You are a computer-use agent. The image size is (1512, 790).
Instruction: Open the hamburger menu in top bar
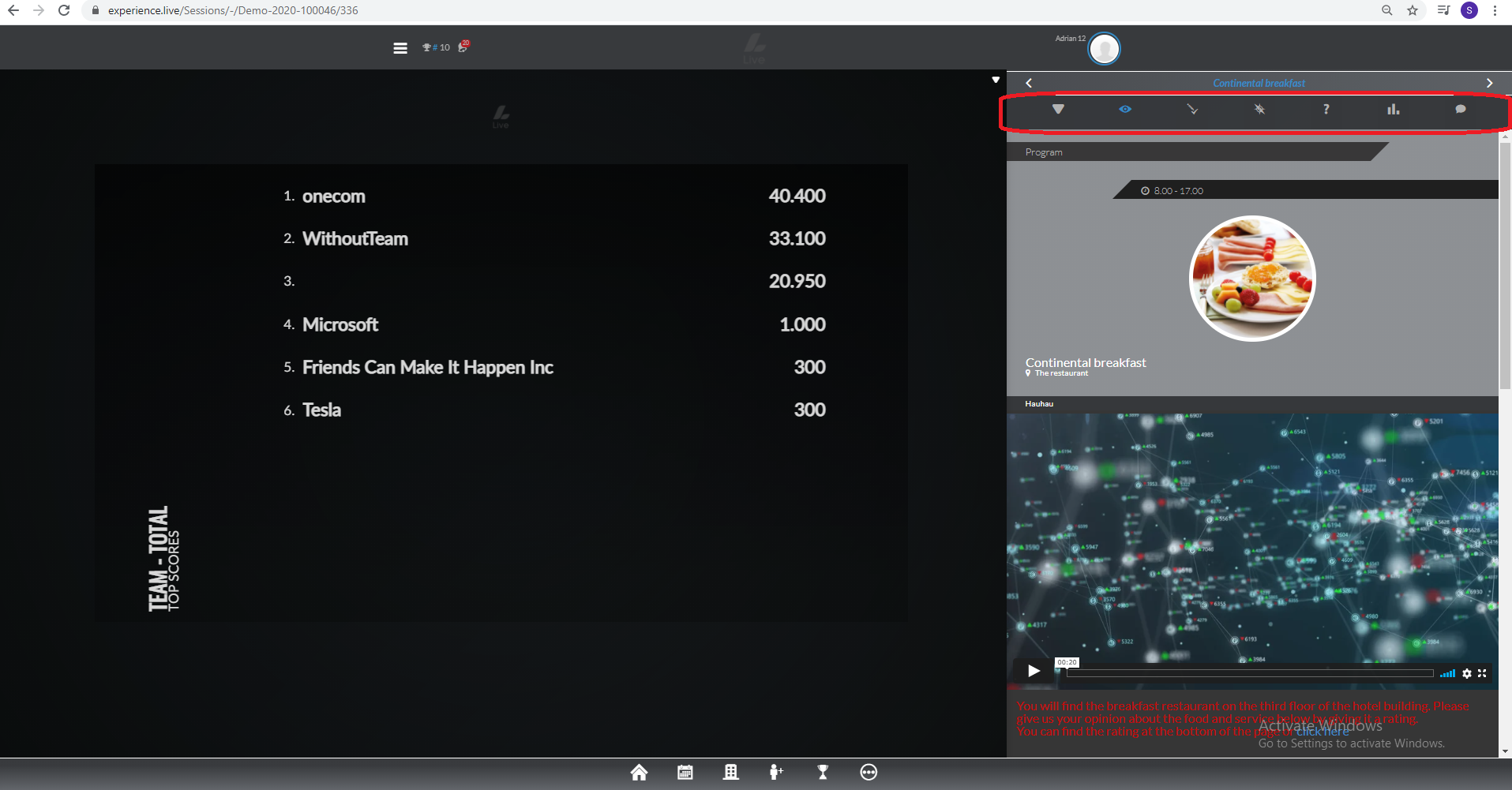[x=400, y=48]
